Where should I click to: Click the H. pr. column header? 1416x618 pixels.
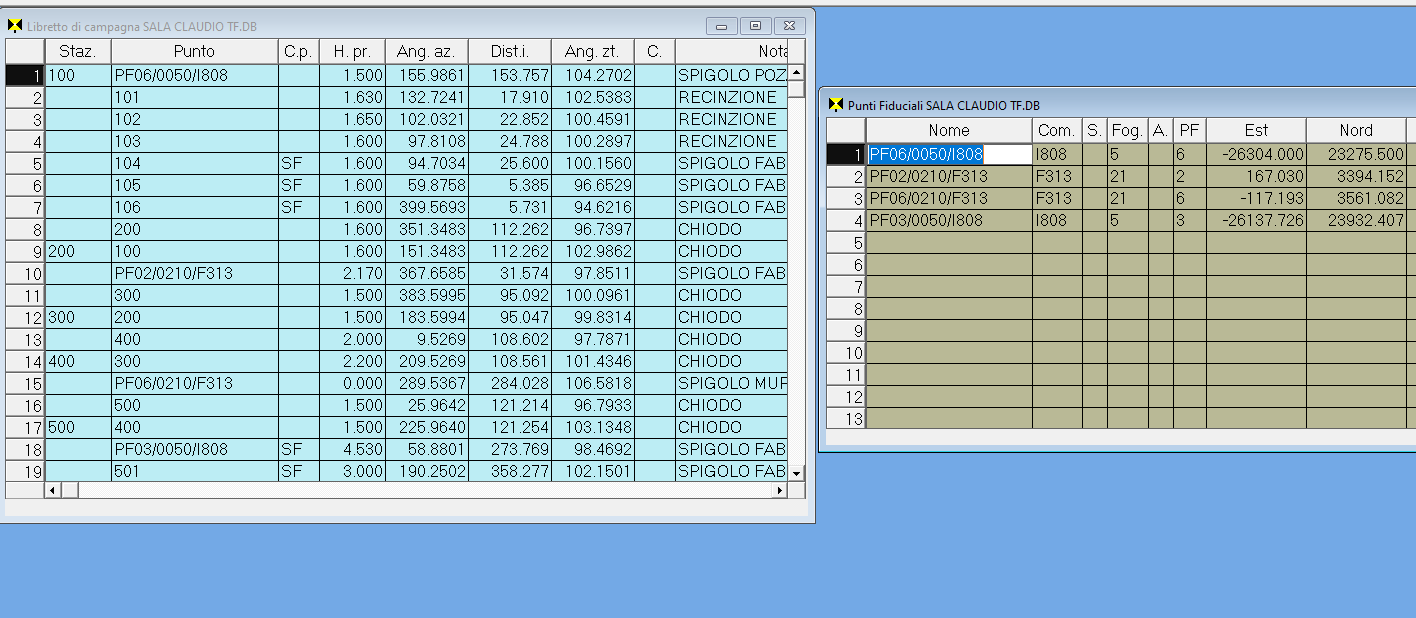coord(352,51)
